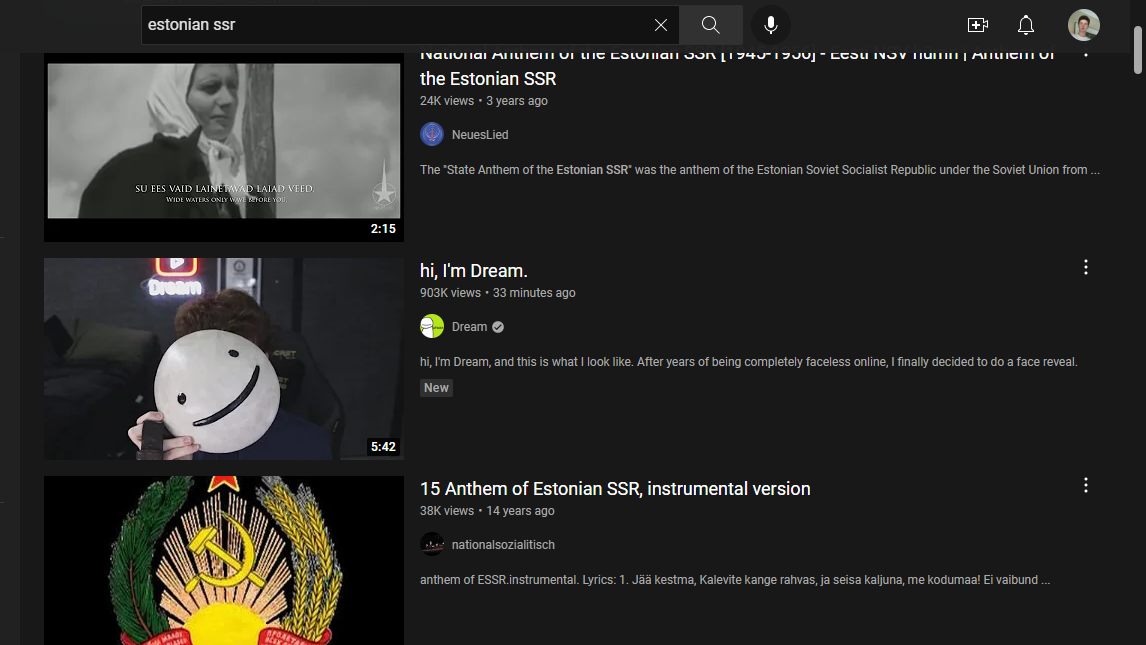Go to the Dream channel name
The image size is (1146, 645).
tap(469, 327)
